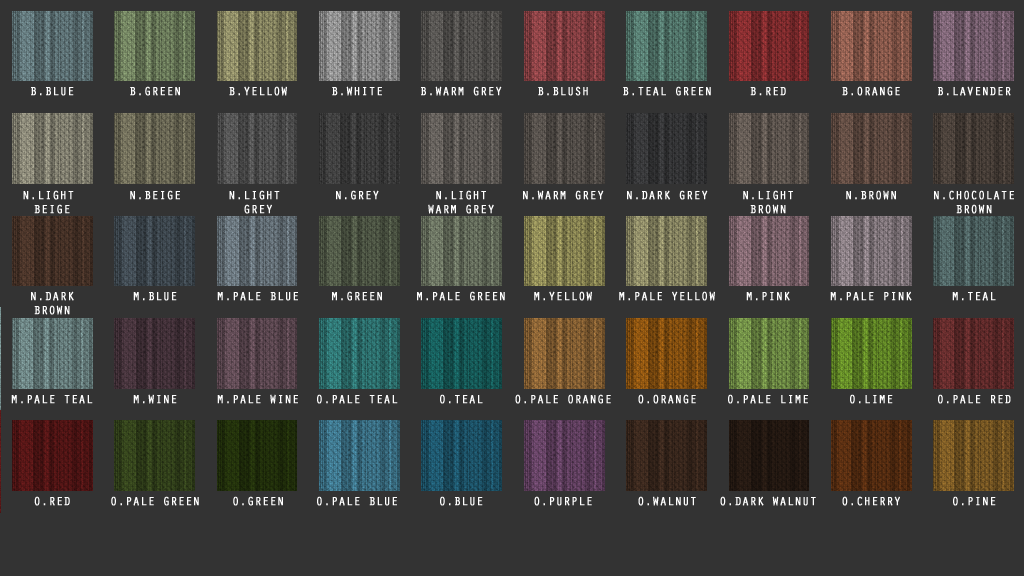Pick the M.BLUE swatch

pos(155,251)
